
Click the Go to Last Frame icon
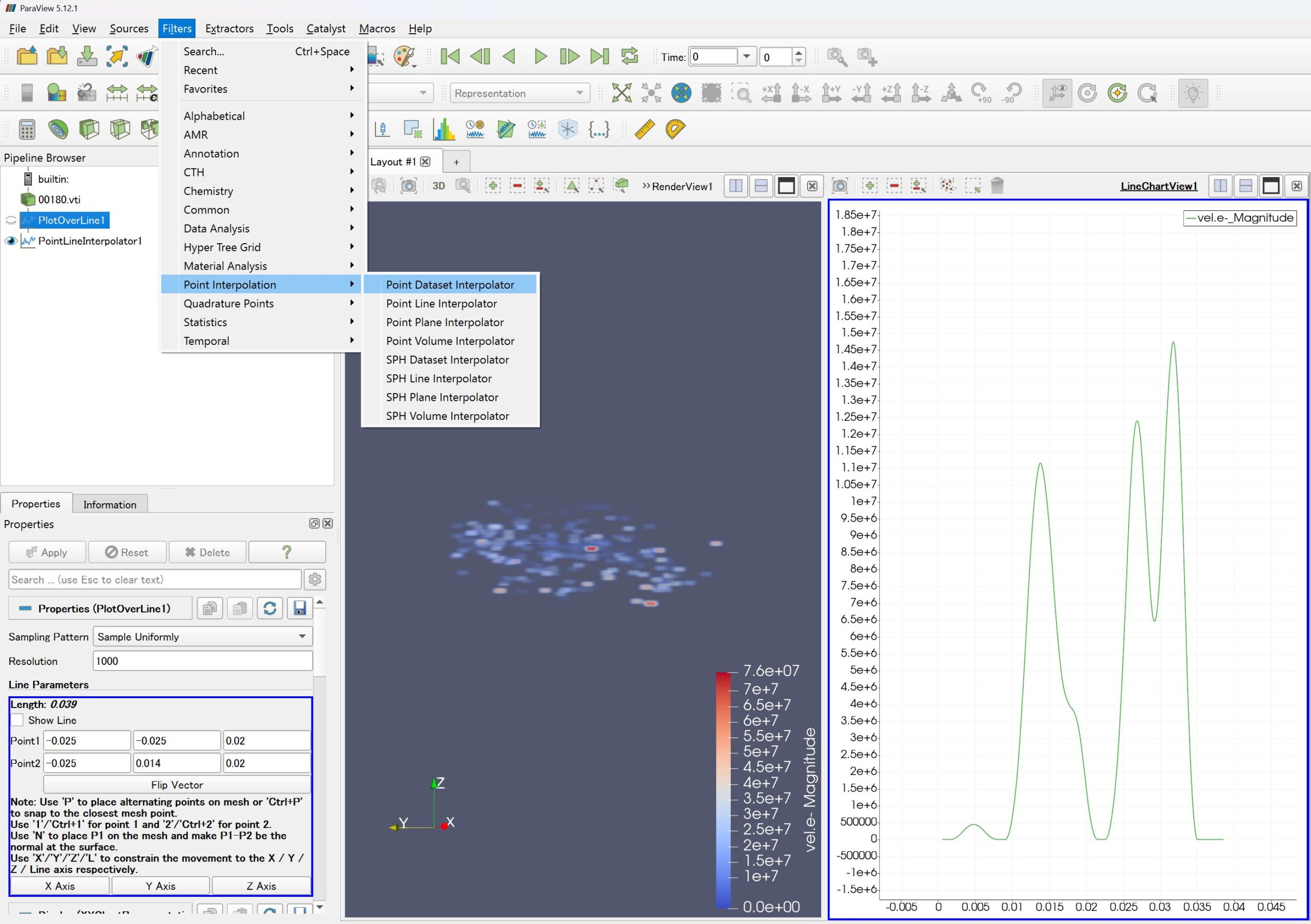point(600,56)
